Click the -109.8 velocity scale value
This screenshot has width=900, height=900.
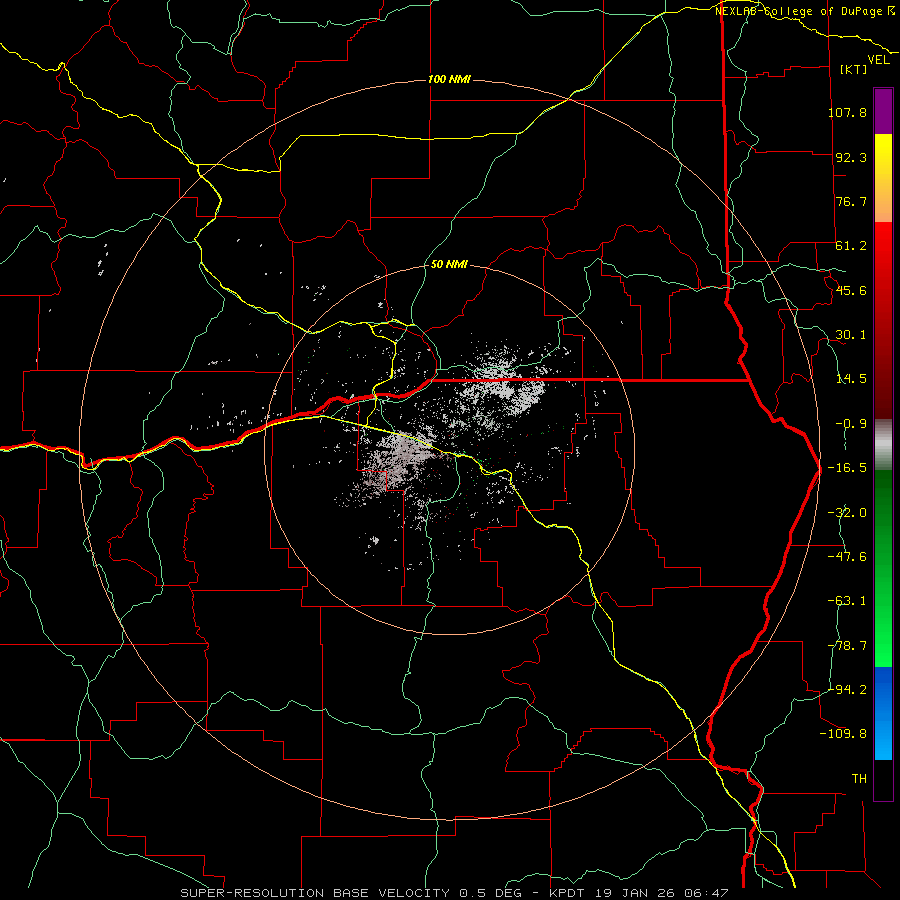coord(843,734)
